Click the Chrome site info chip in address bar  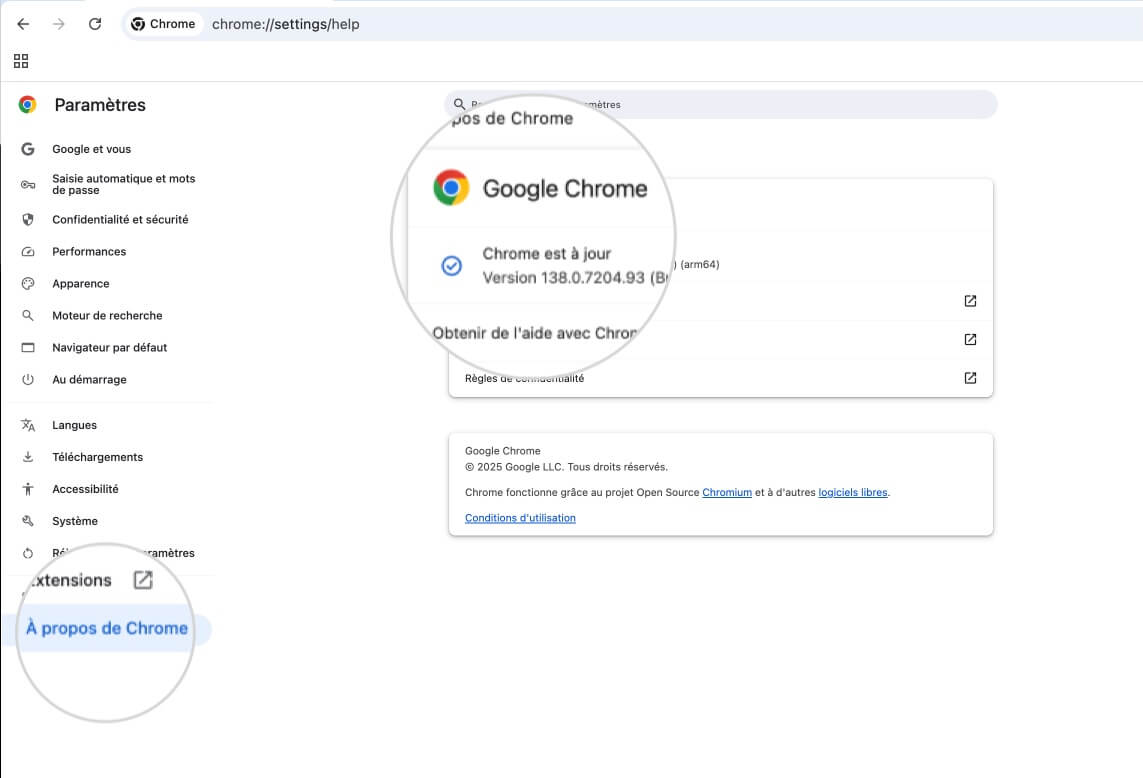pos(163,24)
